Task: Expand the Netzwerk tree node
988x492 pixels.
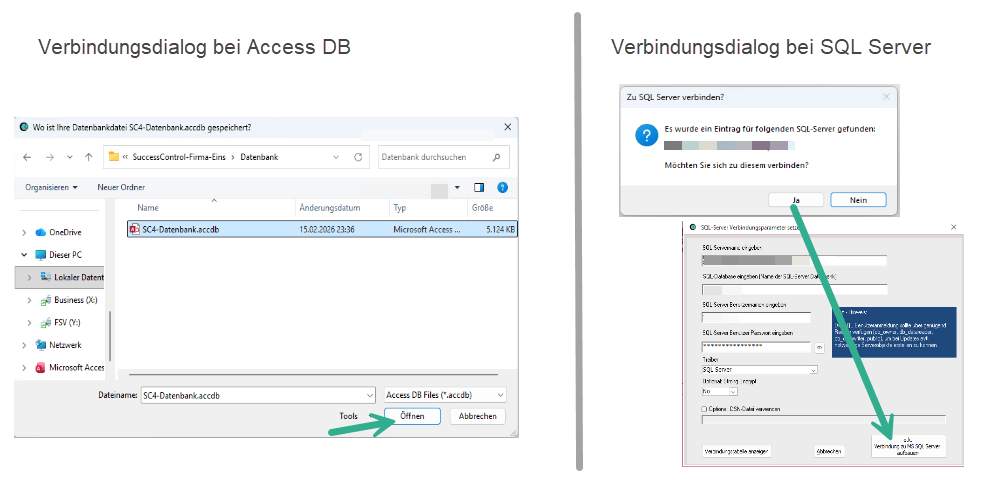Action: coord(27,344)
